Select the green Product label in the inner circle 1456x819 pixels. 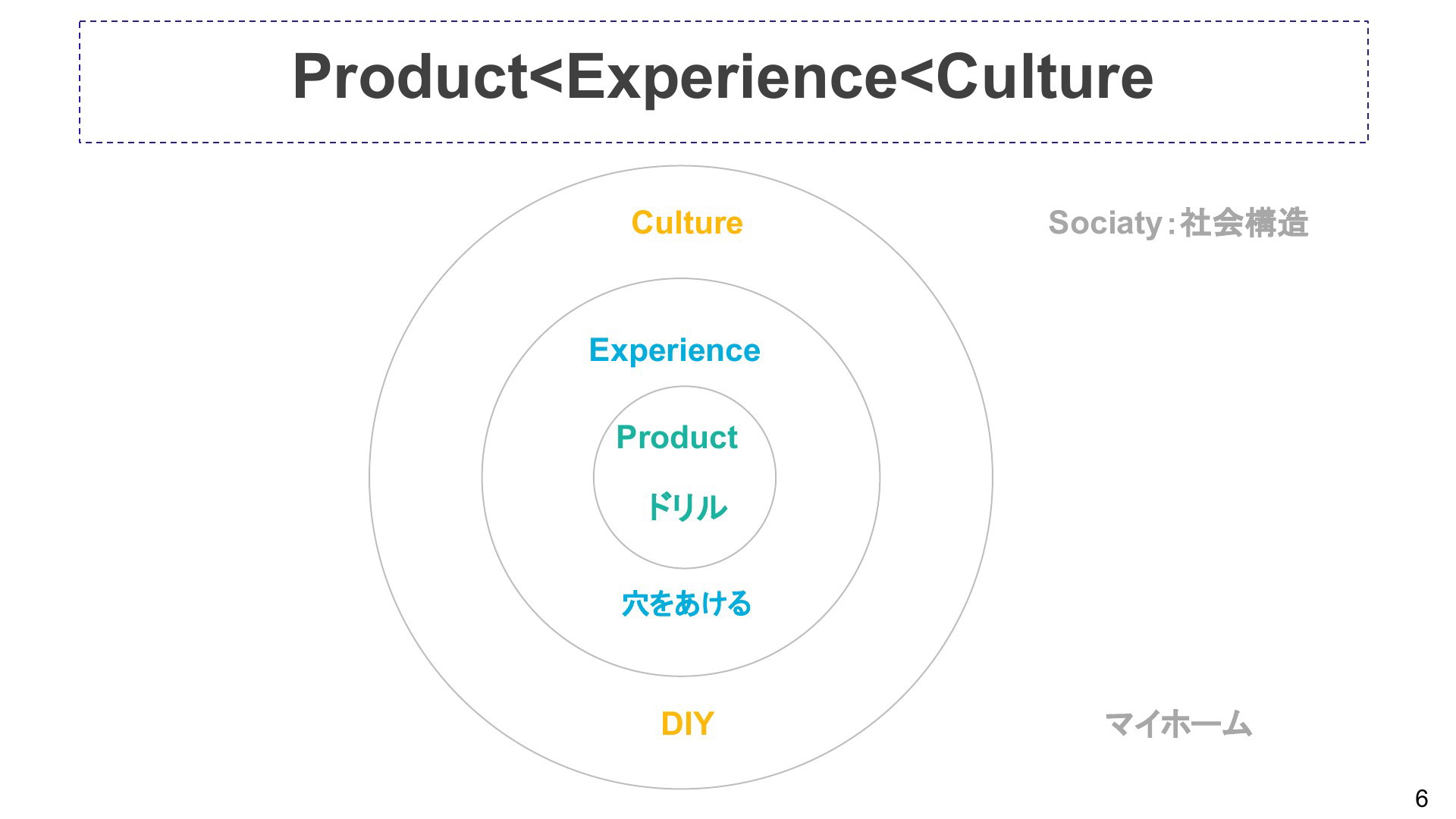tap(676, 438)
